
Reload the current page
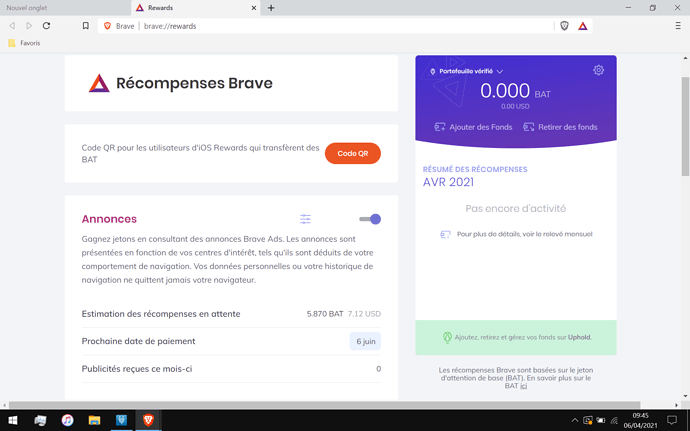tap(46, 26)
